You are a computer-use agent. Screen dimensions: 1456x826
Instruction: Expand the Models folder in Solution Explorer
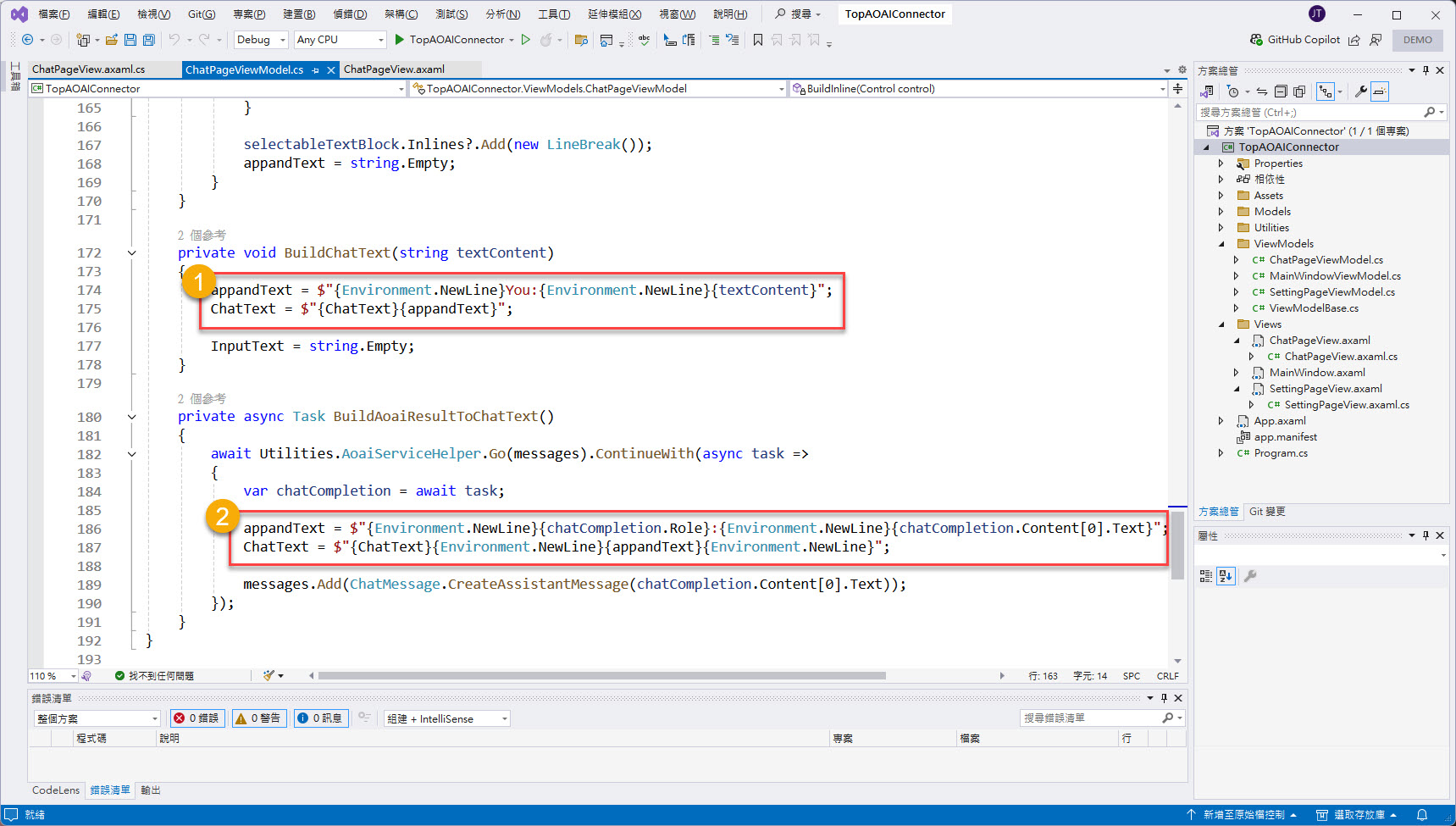1221,212
